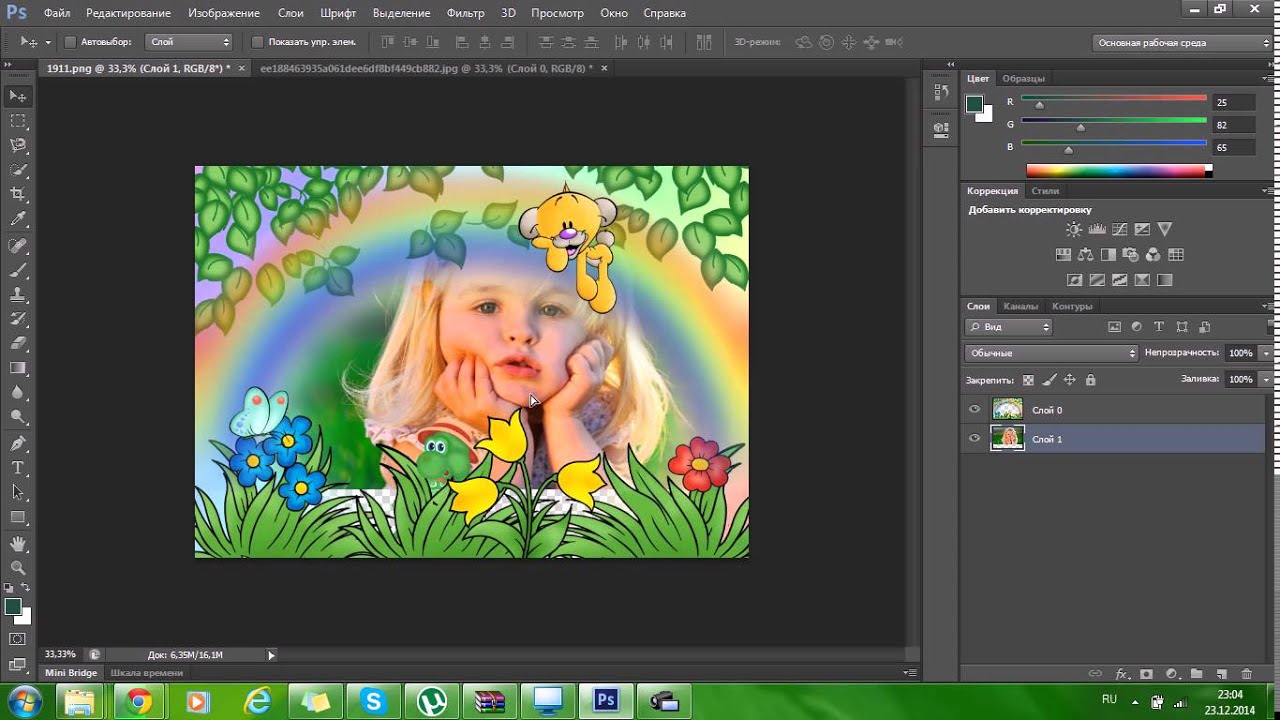Open Google Chrome from the taskbar
The image size is (1280, 720).
click(x=139, y=701)
